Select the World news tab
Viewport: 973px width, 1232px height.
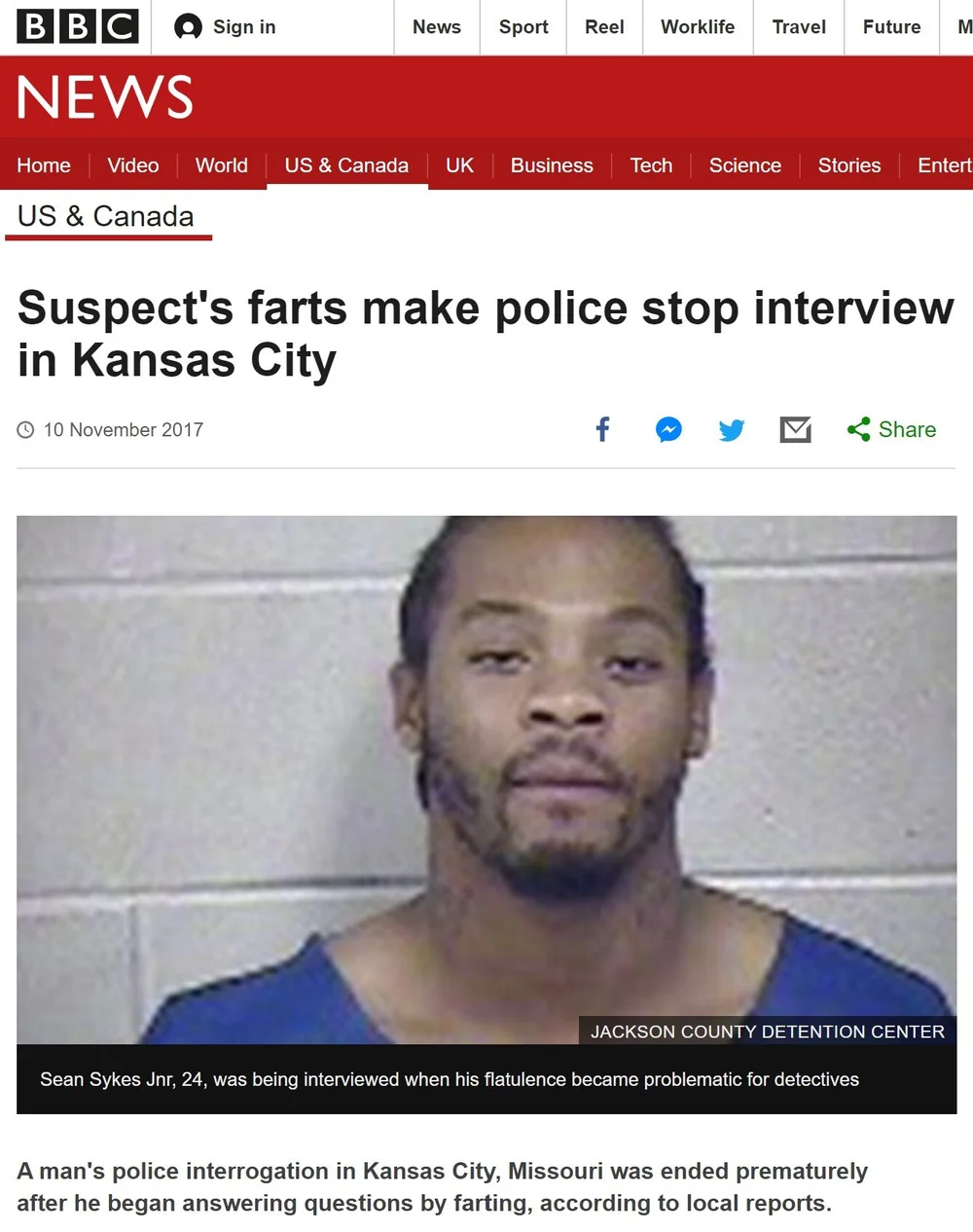pos(222,165)
